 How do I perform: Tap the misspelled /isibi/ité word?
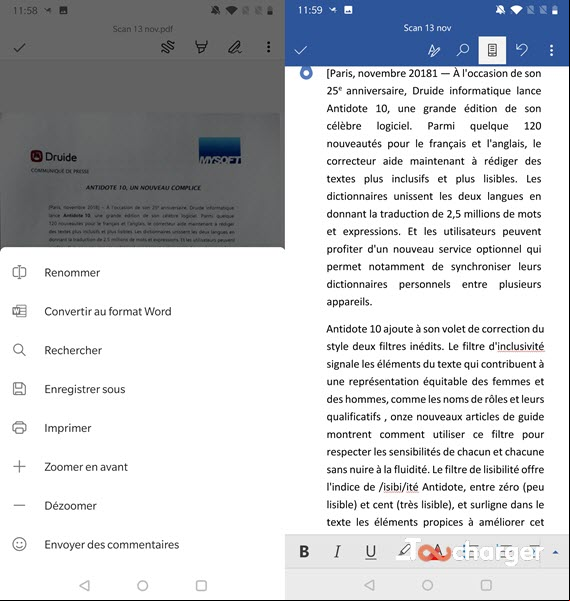399,487
